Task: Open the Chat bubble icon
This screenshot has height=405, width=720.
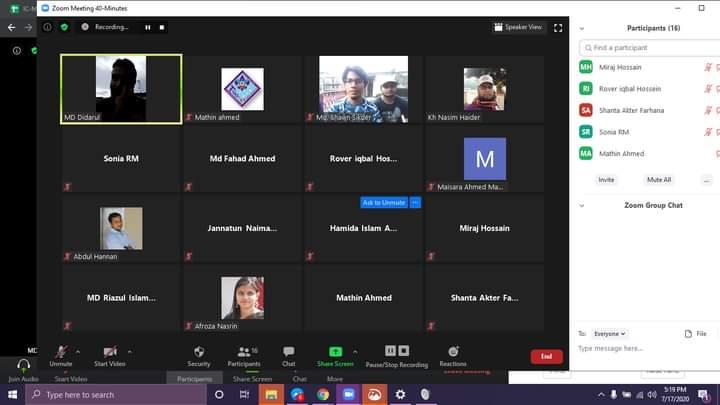Action: point(288,352)
